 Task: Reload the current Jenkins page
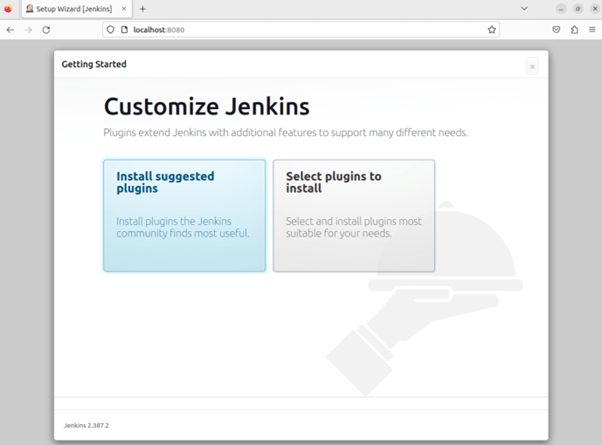(46, 30)
